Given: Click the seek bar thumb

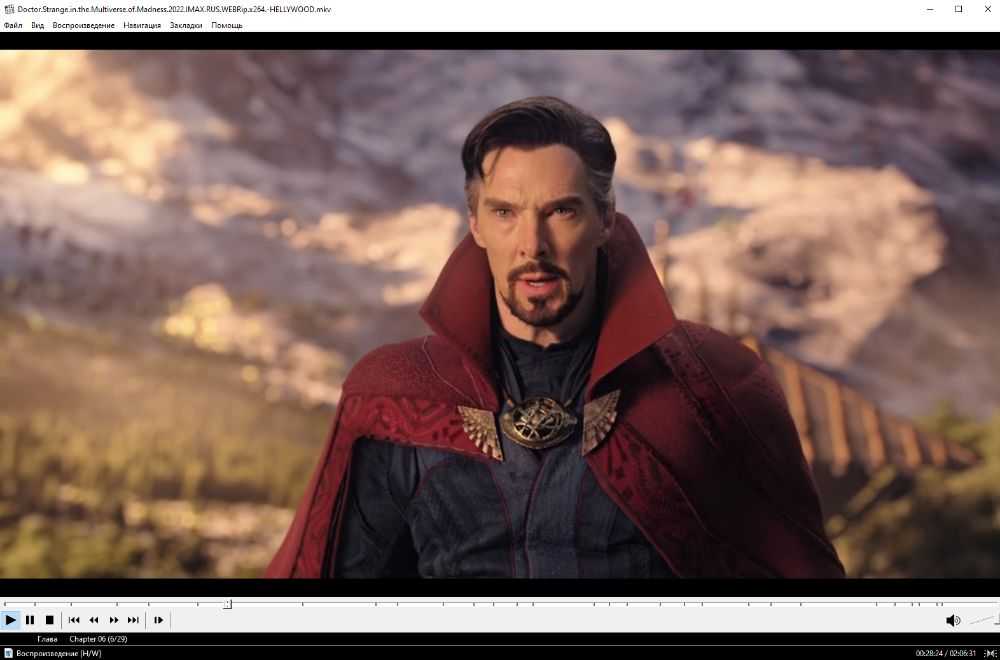Looking at the screenshot, I should [227, 604].
